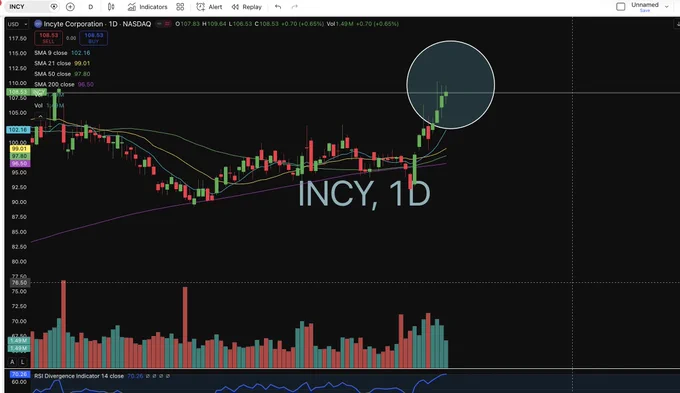Collapse the indicator legend with the caret

(x=40, y=116)
